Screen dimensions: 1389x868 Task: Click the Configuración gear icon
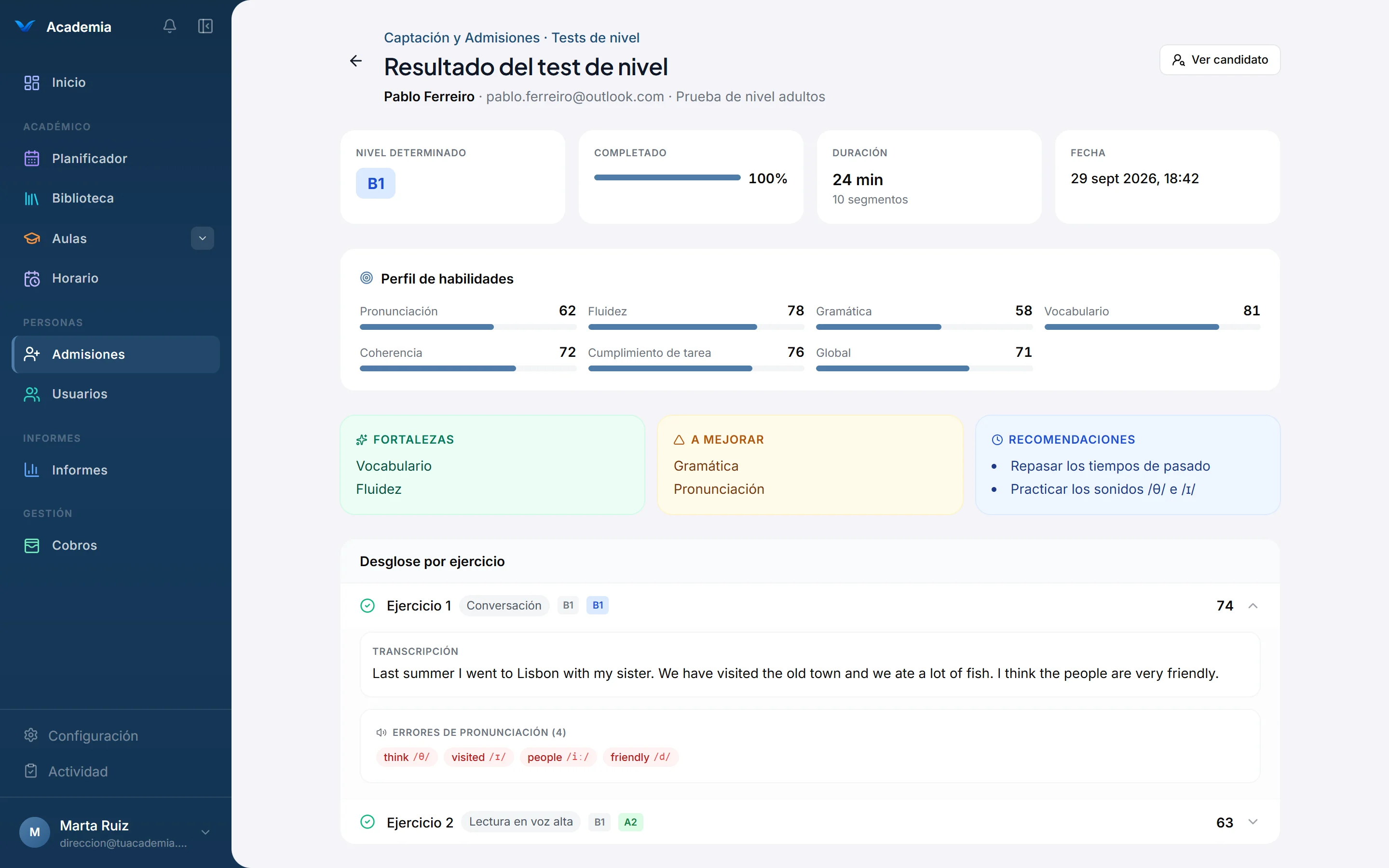pyautogui.click(x=31, y=735)
